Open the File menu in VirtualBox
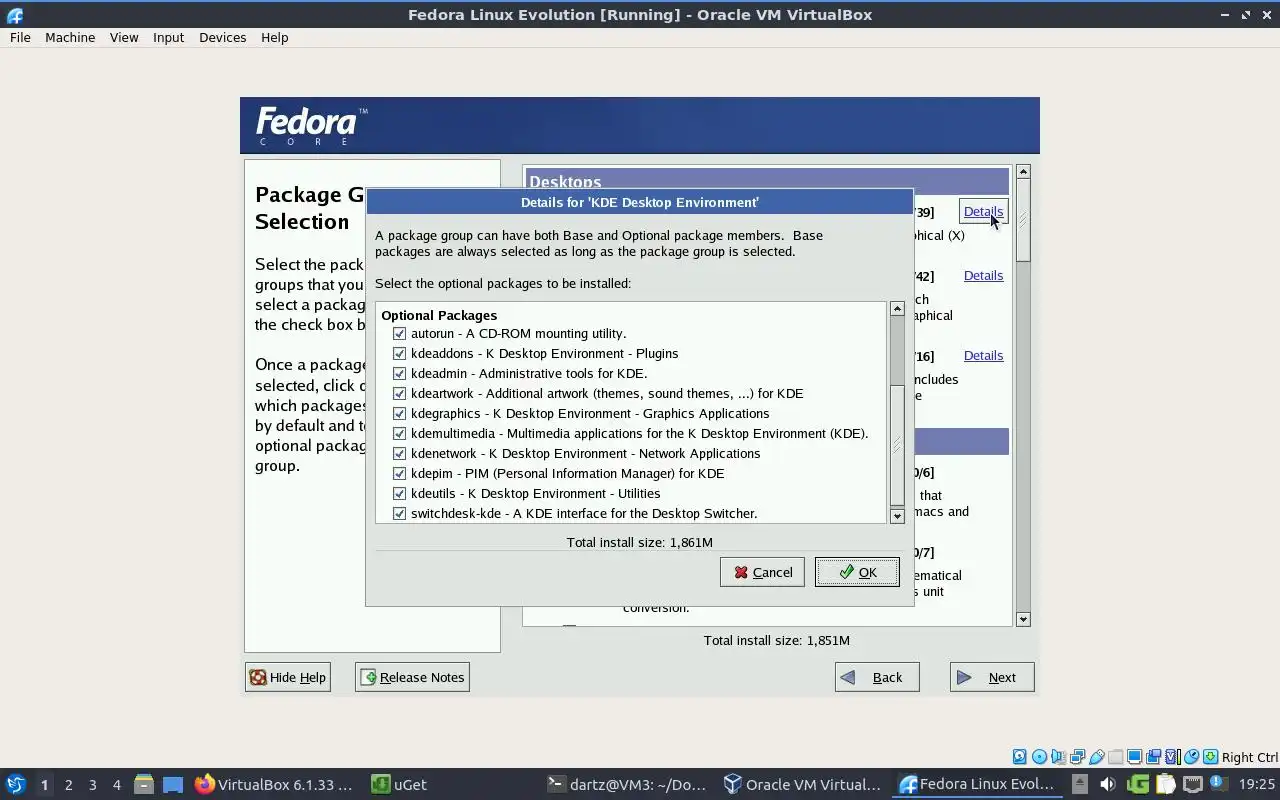This screenshot has height=800, width=1280. [20, 37]
